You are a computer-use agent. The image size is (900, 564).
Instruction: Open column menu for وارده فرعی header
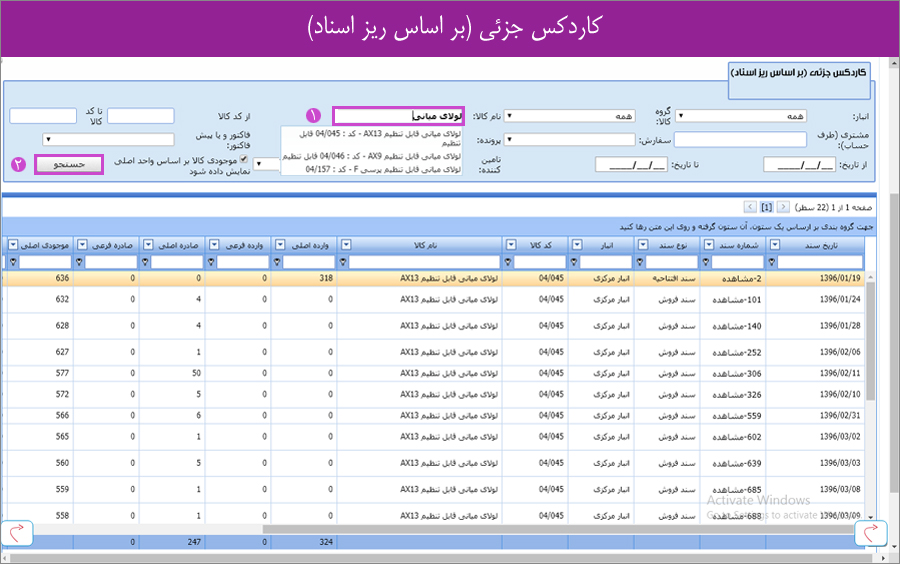tap(214, 245)
